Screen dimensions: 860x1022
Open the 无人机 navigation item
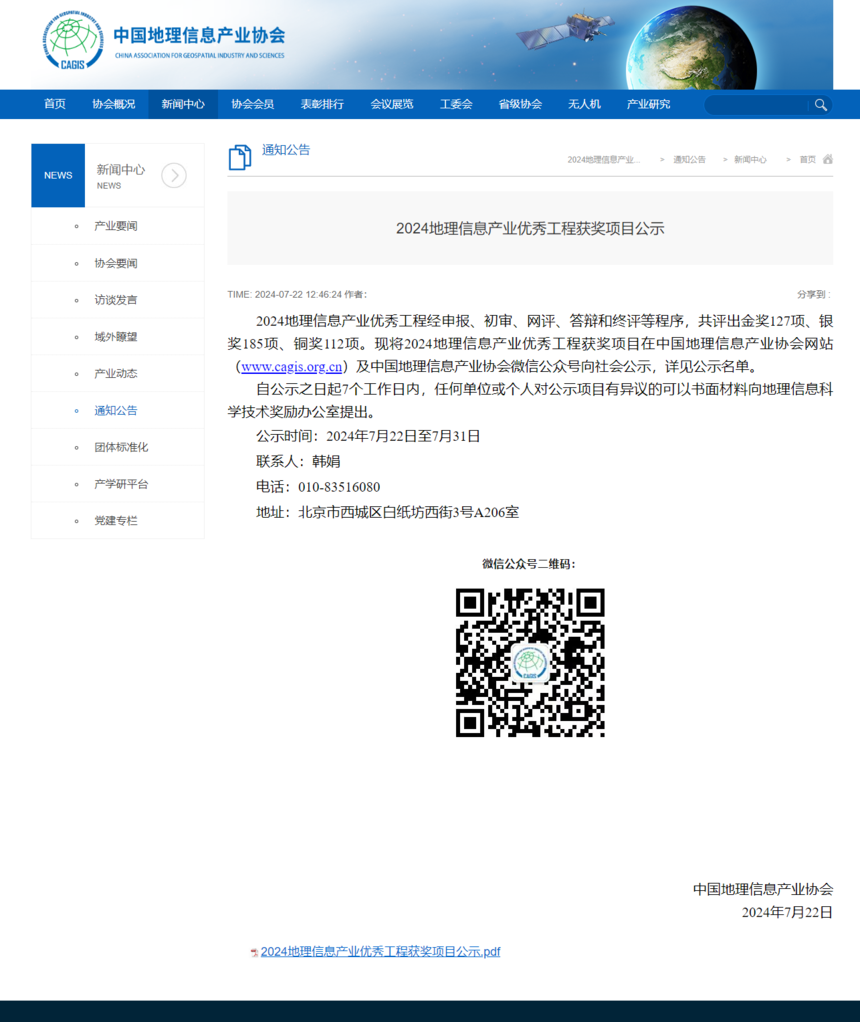pyautogui.click(x=584, y=104)
